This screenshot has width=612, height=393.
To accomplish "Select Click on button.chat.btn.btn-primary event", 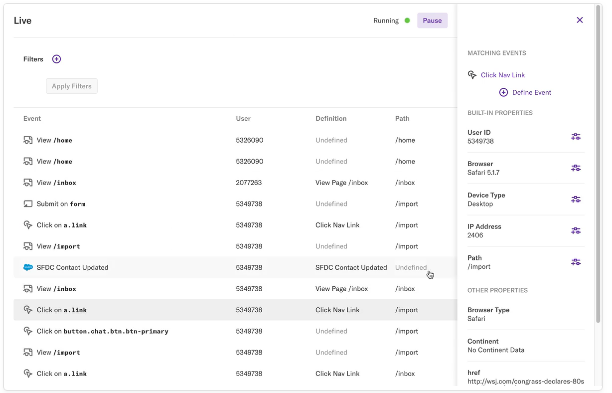I will (102, 331).
